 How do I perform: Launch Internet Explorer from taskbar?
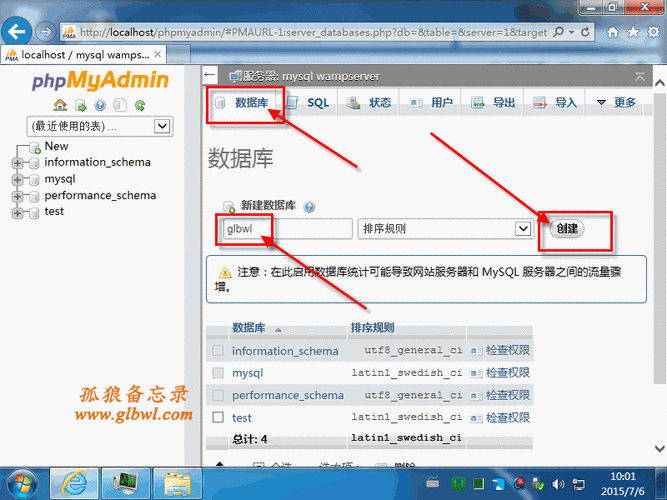(74, 484)
